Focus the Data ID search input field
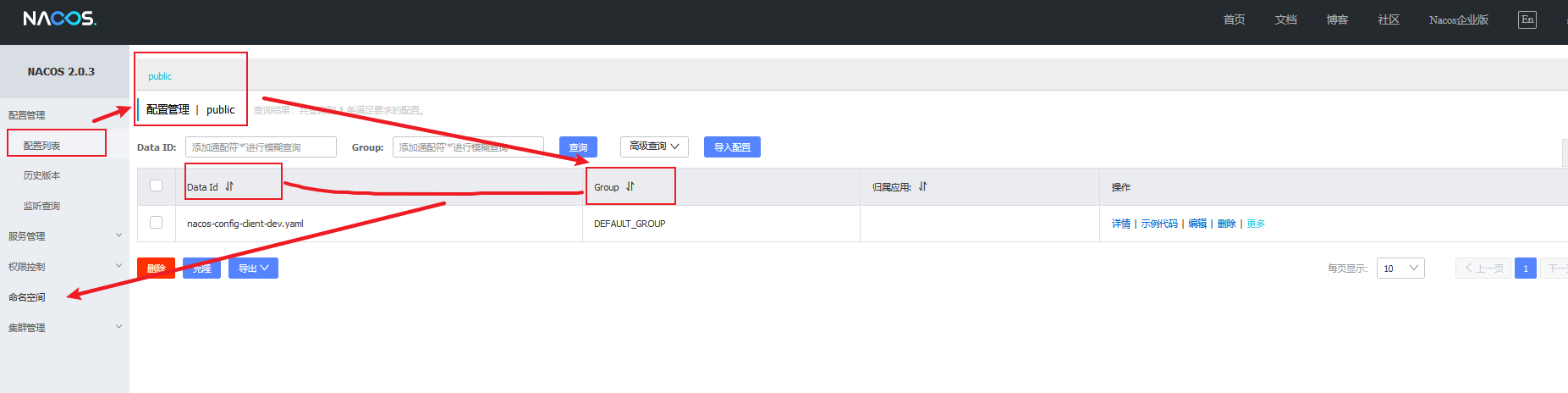The image size is (1568, 393). coord(261,147)
